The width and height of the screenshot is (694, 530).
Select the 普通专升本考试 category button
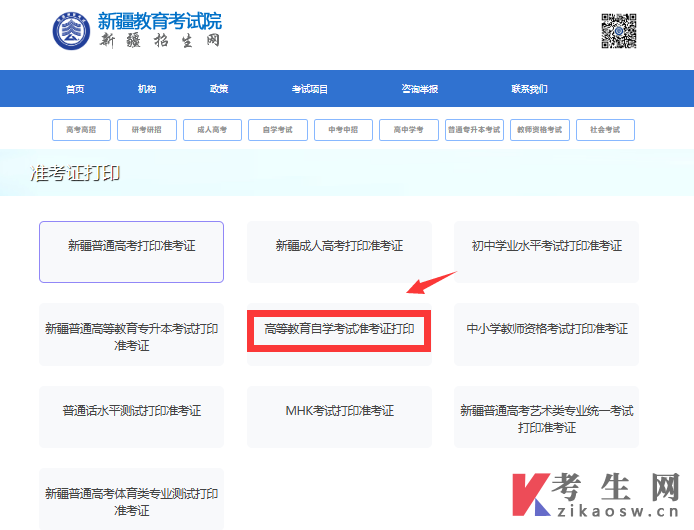tap(474, 130)
